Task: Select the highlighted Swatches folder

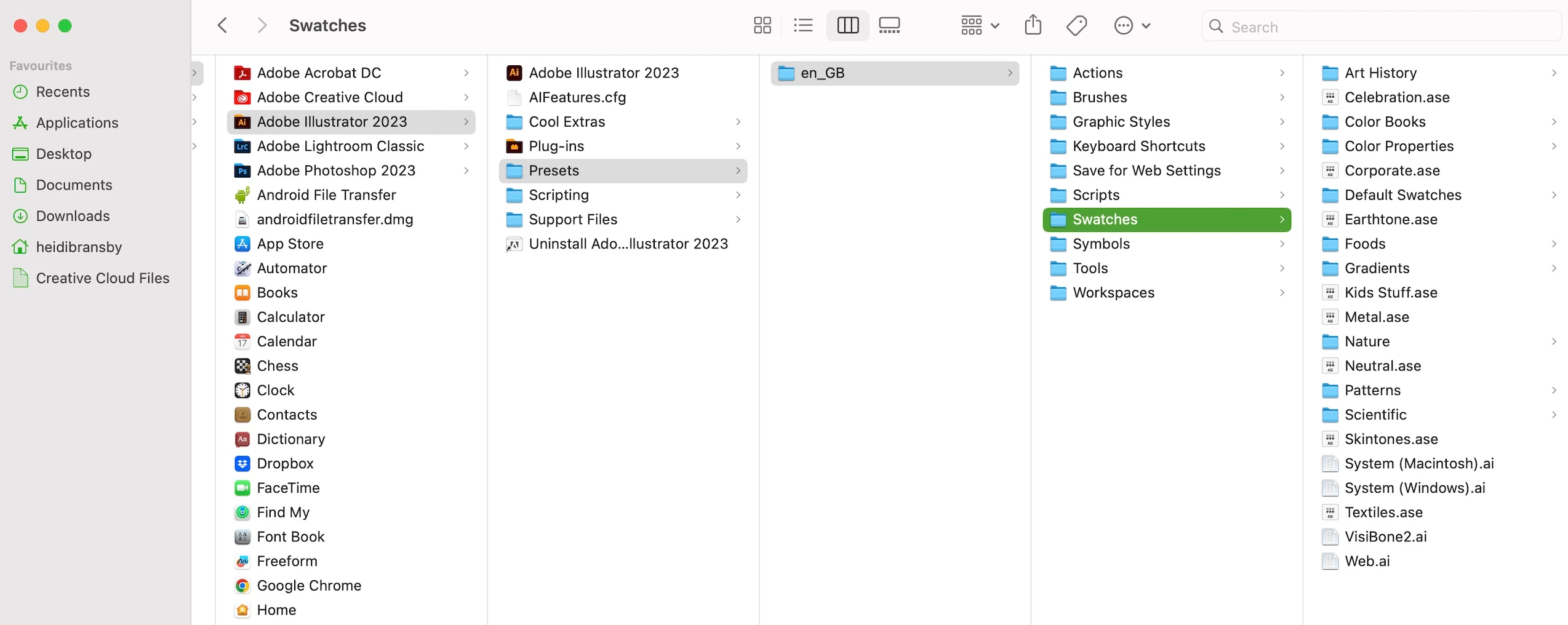Action: point(1167,220)
